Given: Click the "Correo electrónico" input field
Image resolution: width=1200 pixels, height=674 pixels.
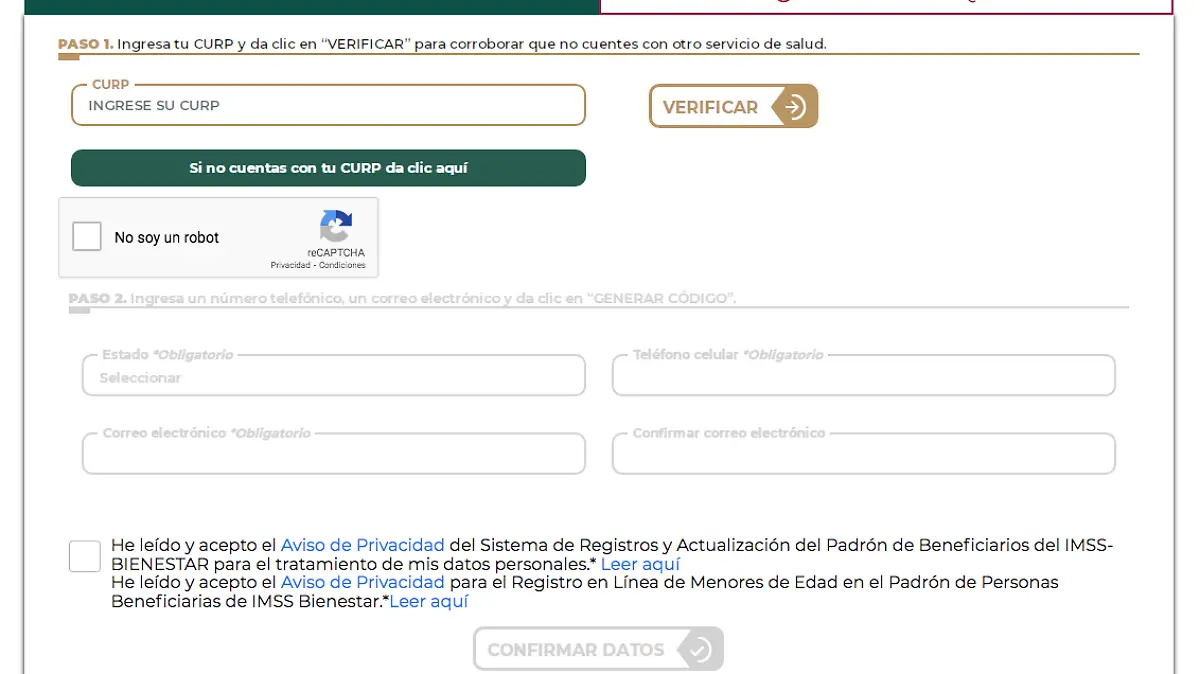Looking at the screenshot, I should pos(333,453).
